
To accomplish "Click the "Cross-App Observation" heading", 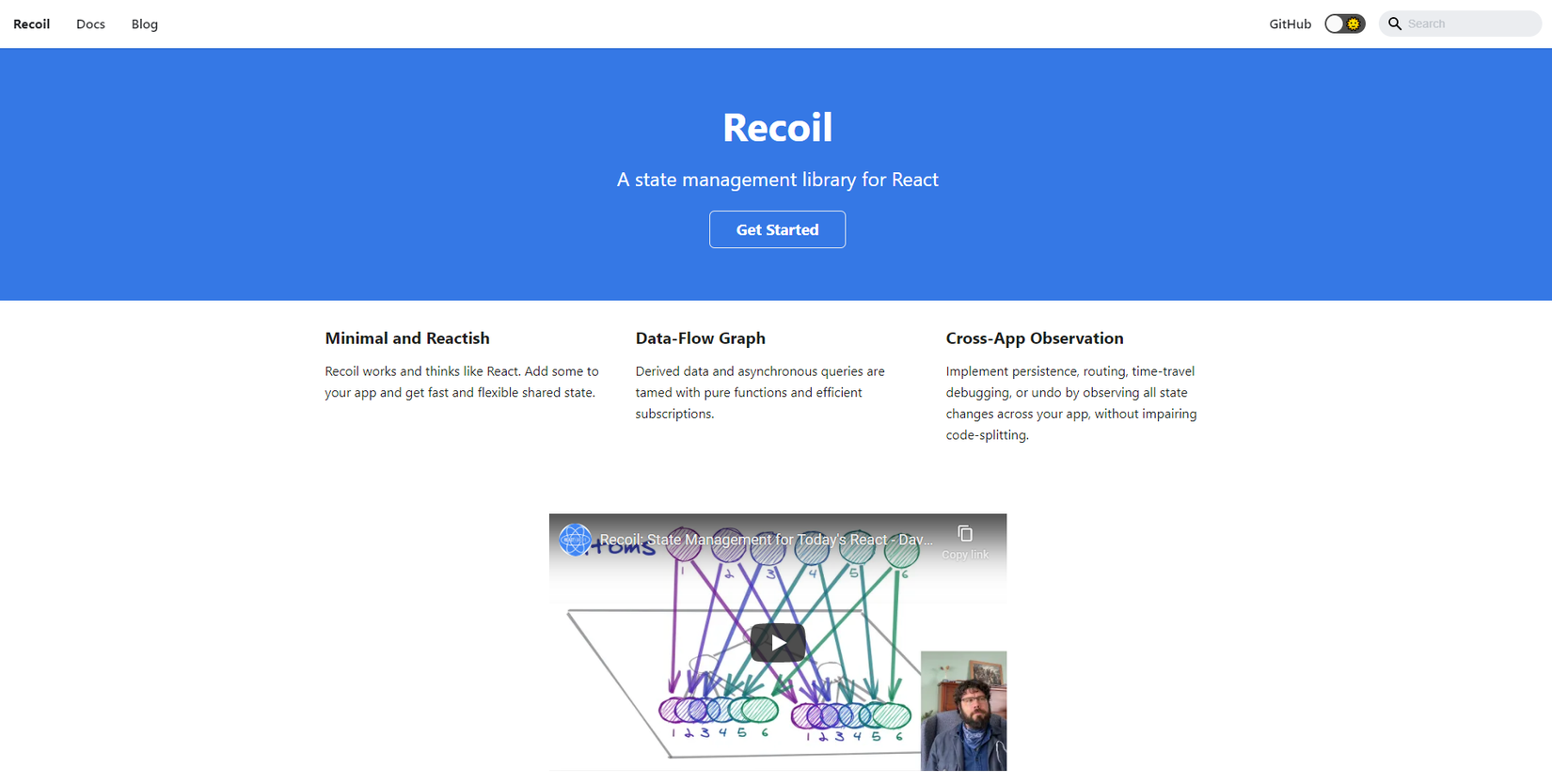I will [x=1034, y=338].
